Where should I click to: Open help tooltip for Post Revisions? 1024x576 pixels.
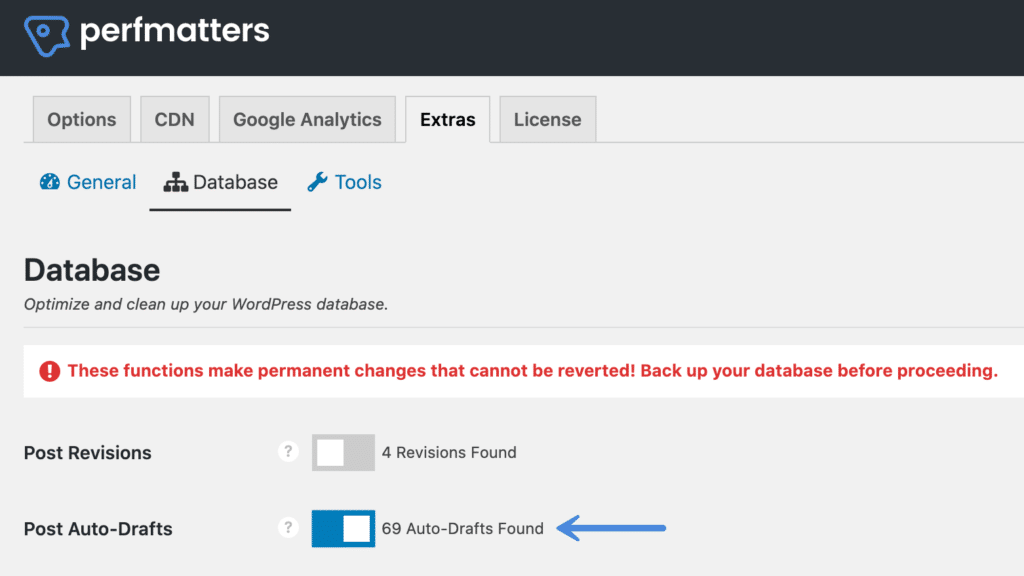[288, 452]
